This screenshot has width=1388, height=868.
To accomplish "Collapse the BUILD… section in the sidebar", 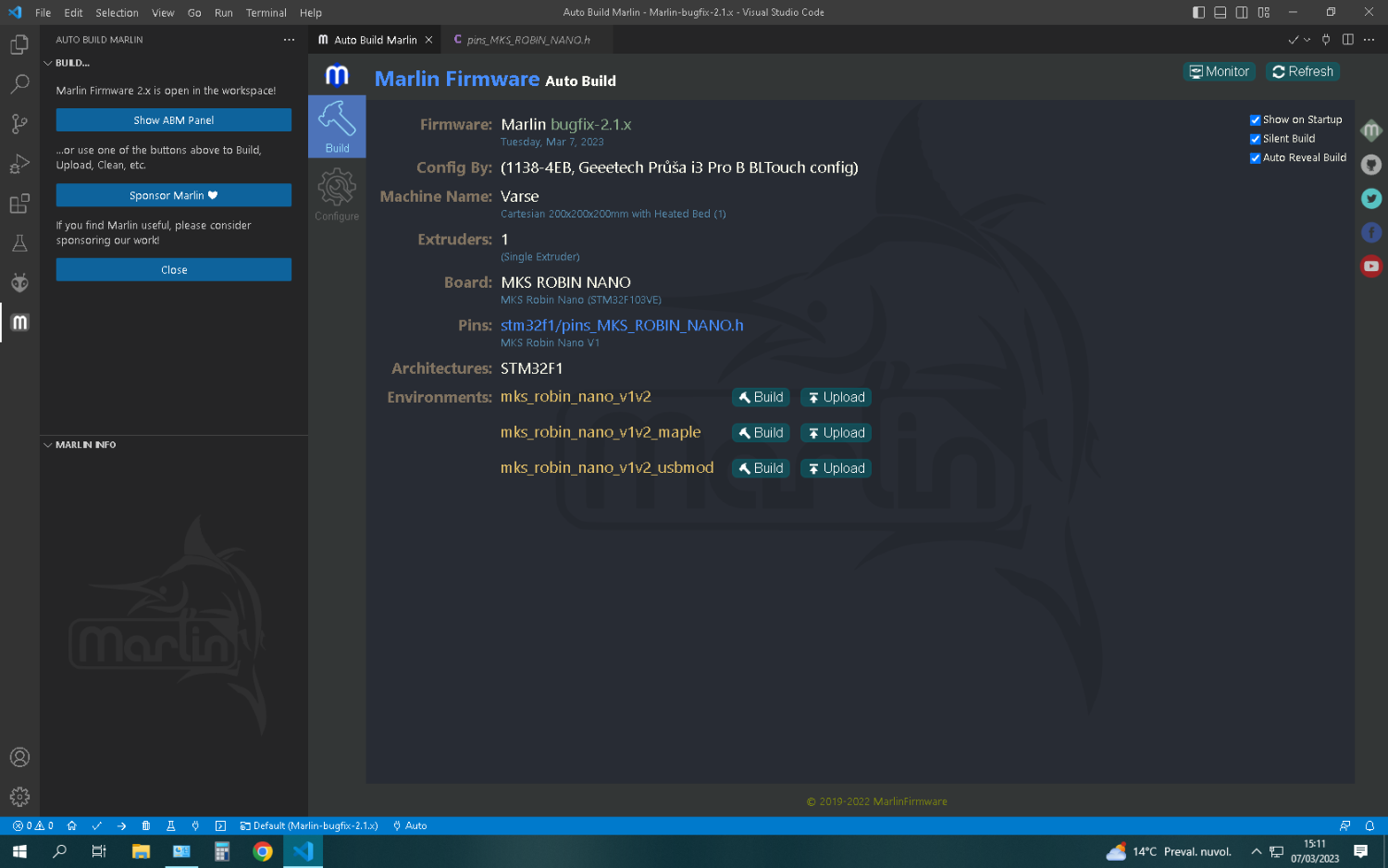I will 175,63.
